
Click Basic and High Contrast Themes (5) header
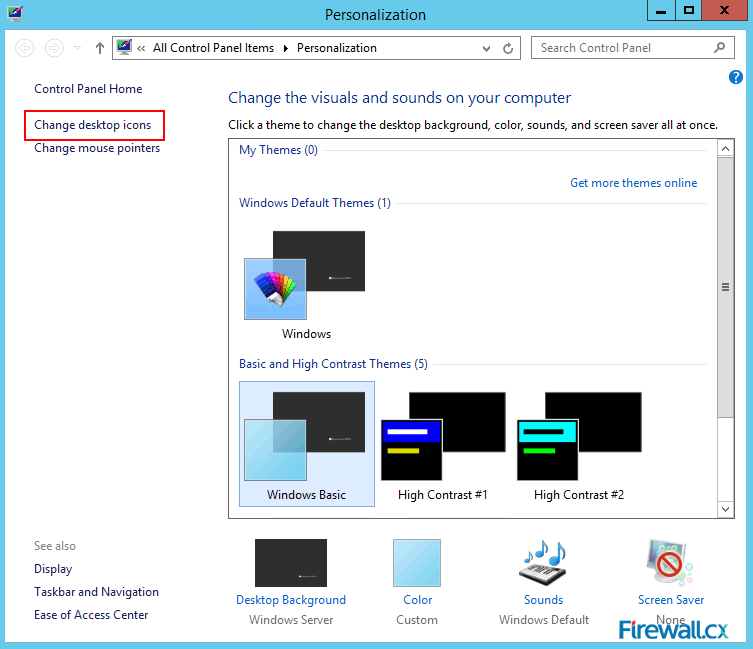coord(333,364)
